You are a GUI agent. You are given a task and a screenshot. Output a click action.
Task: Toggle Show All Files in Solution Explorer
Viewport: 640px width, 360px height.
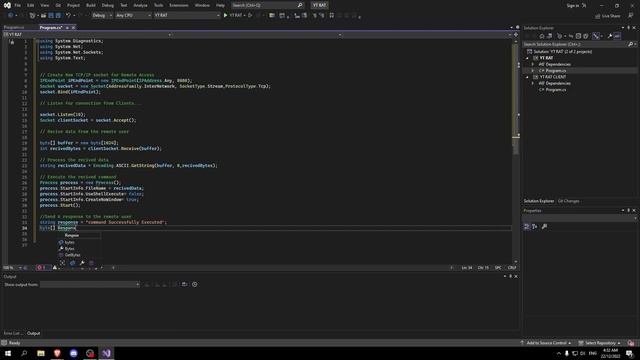pos(586,36)
